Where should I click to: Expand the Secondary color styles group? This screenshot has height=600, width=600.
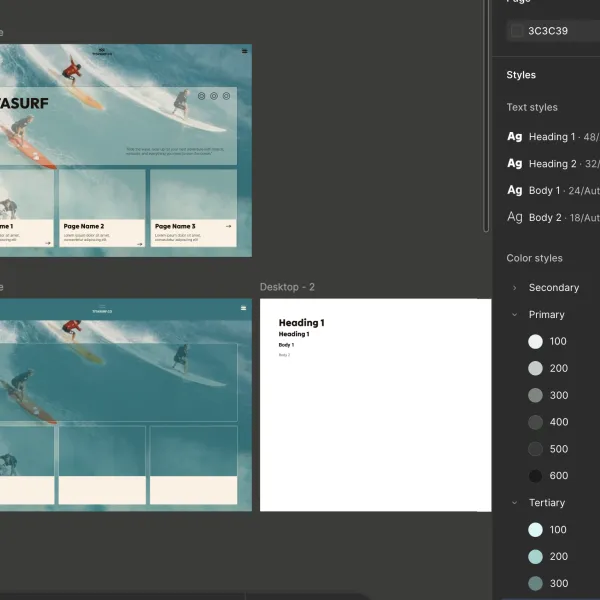(515, 288)
